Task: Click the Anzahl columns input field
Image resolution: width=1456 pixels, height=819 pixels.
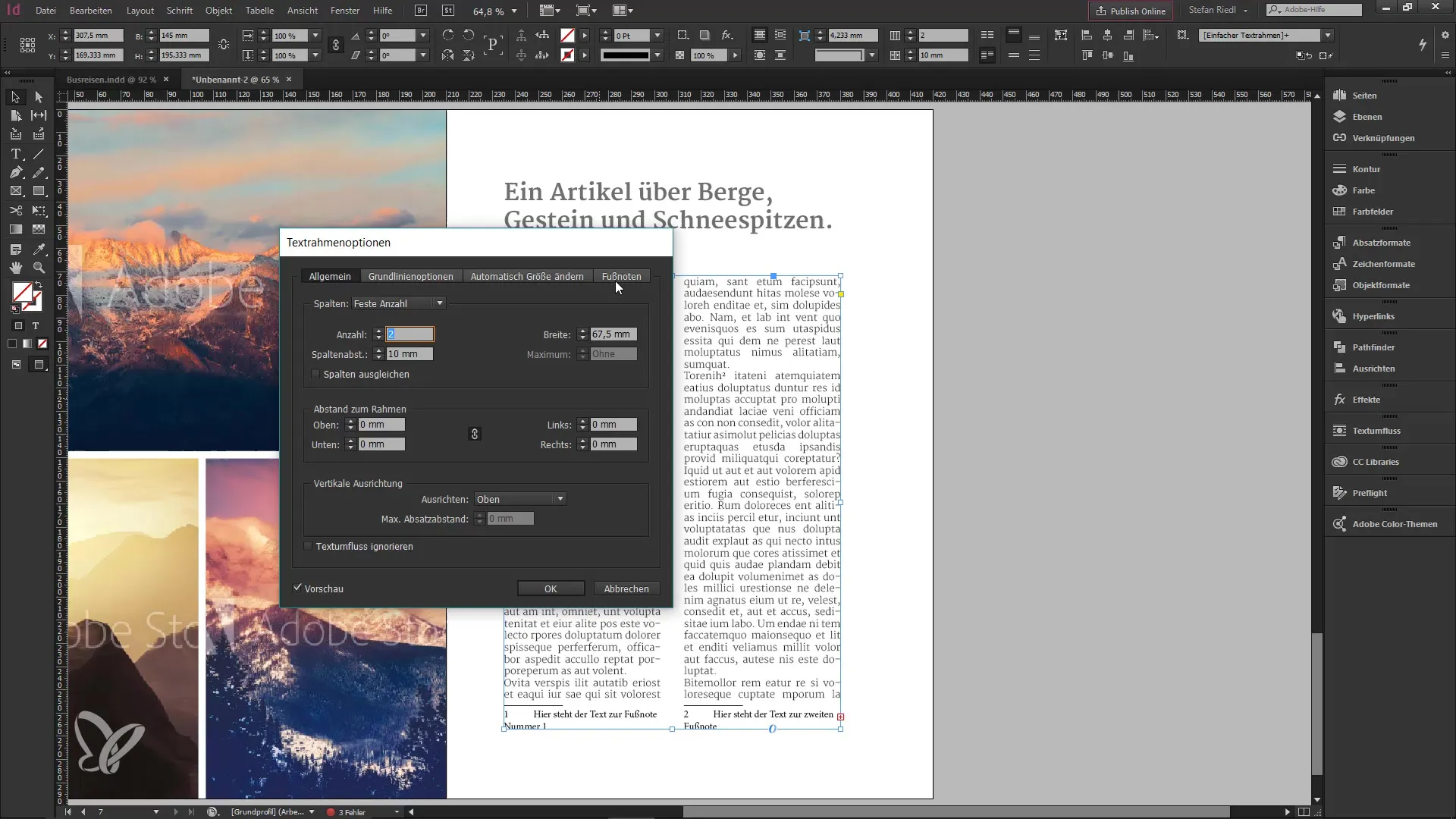Action: coord(409,334)
